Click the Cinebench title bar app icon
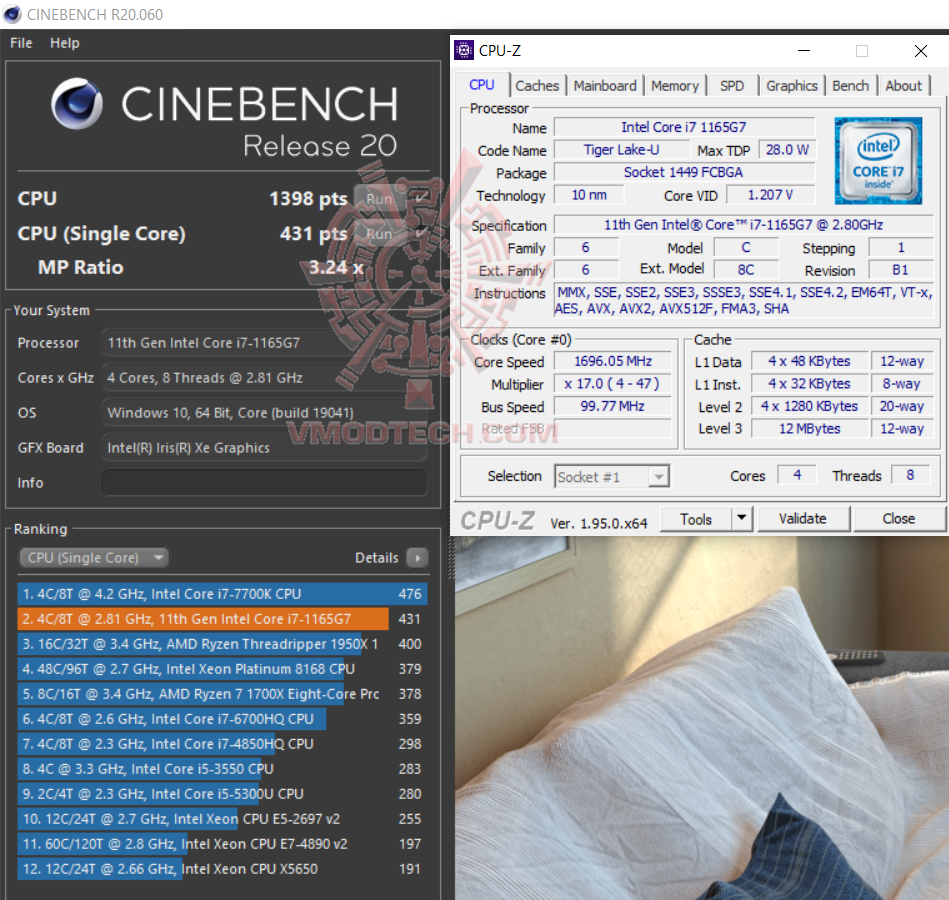This screenshot has height=900, width=949. 12,14
